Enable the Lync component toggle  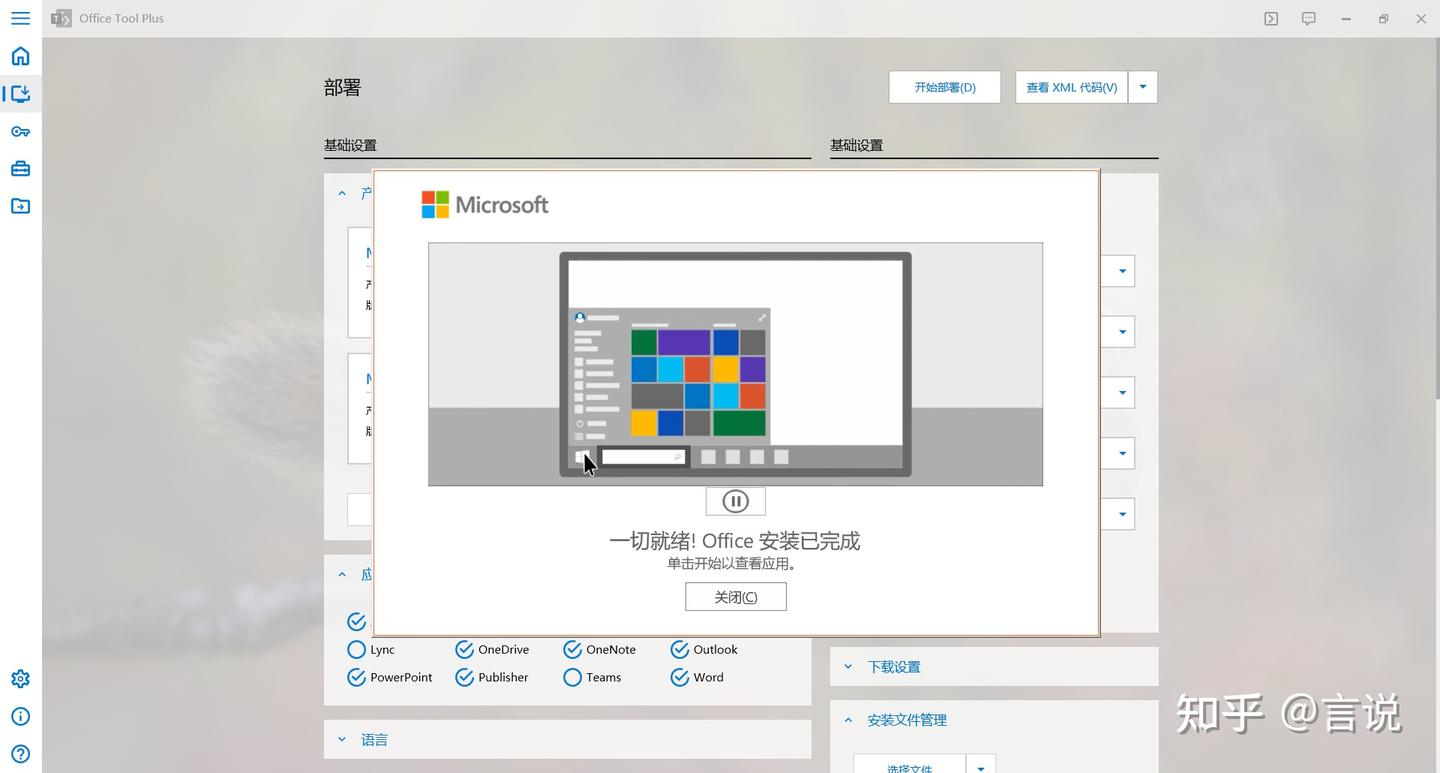[x=356, y=649]
